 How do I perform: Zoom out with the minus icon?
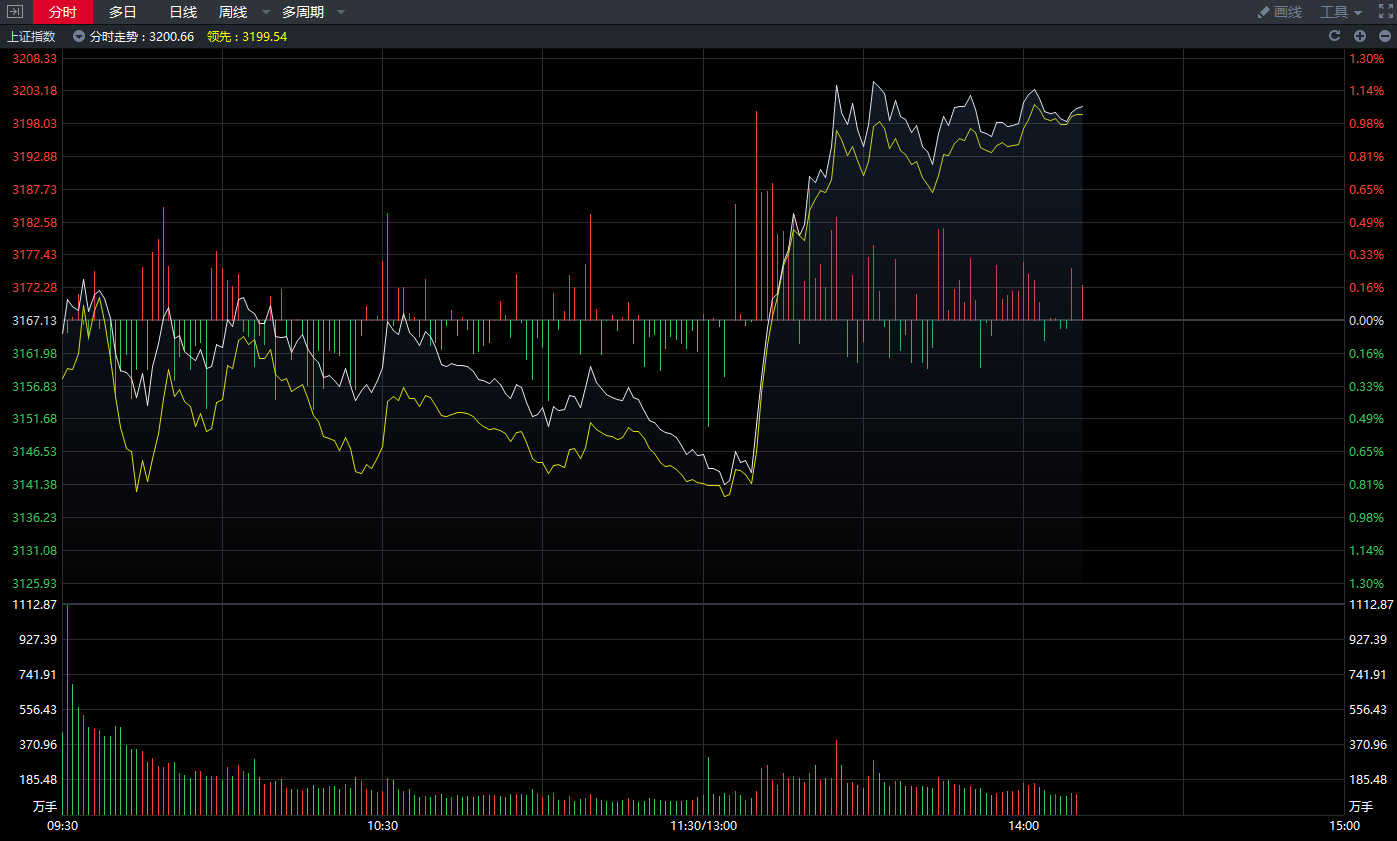click(1385, 36)
